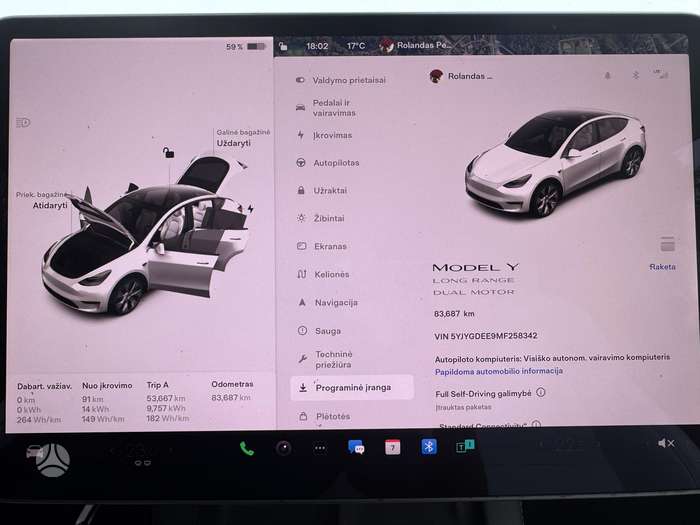Open the three-dots app launcher
The image size is (700, 525).
pos(320,448)
